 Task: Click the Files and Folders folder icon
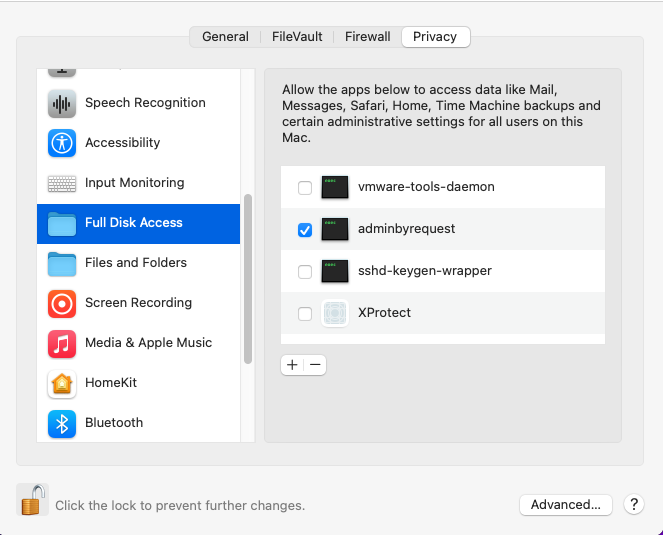click(62, 263)
